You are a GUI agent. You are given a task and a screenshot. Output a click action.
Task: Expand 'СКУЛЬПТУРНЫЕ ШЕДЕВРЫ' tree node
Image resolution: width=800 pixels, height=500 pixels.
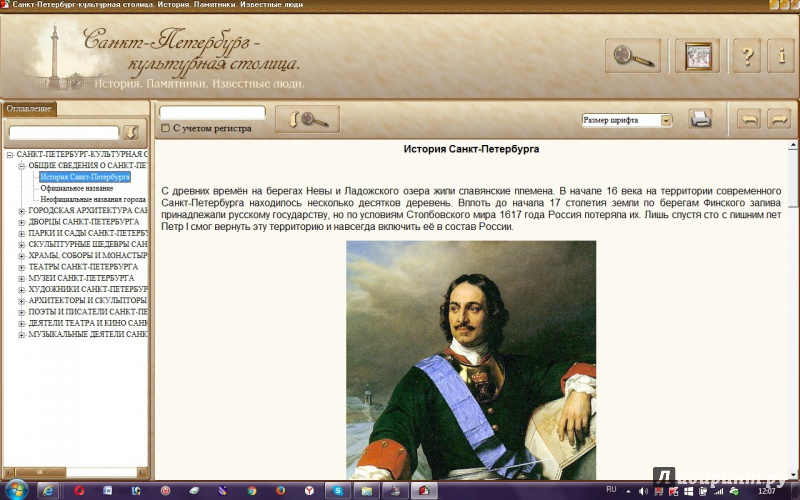tap(21, 244)
